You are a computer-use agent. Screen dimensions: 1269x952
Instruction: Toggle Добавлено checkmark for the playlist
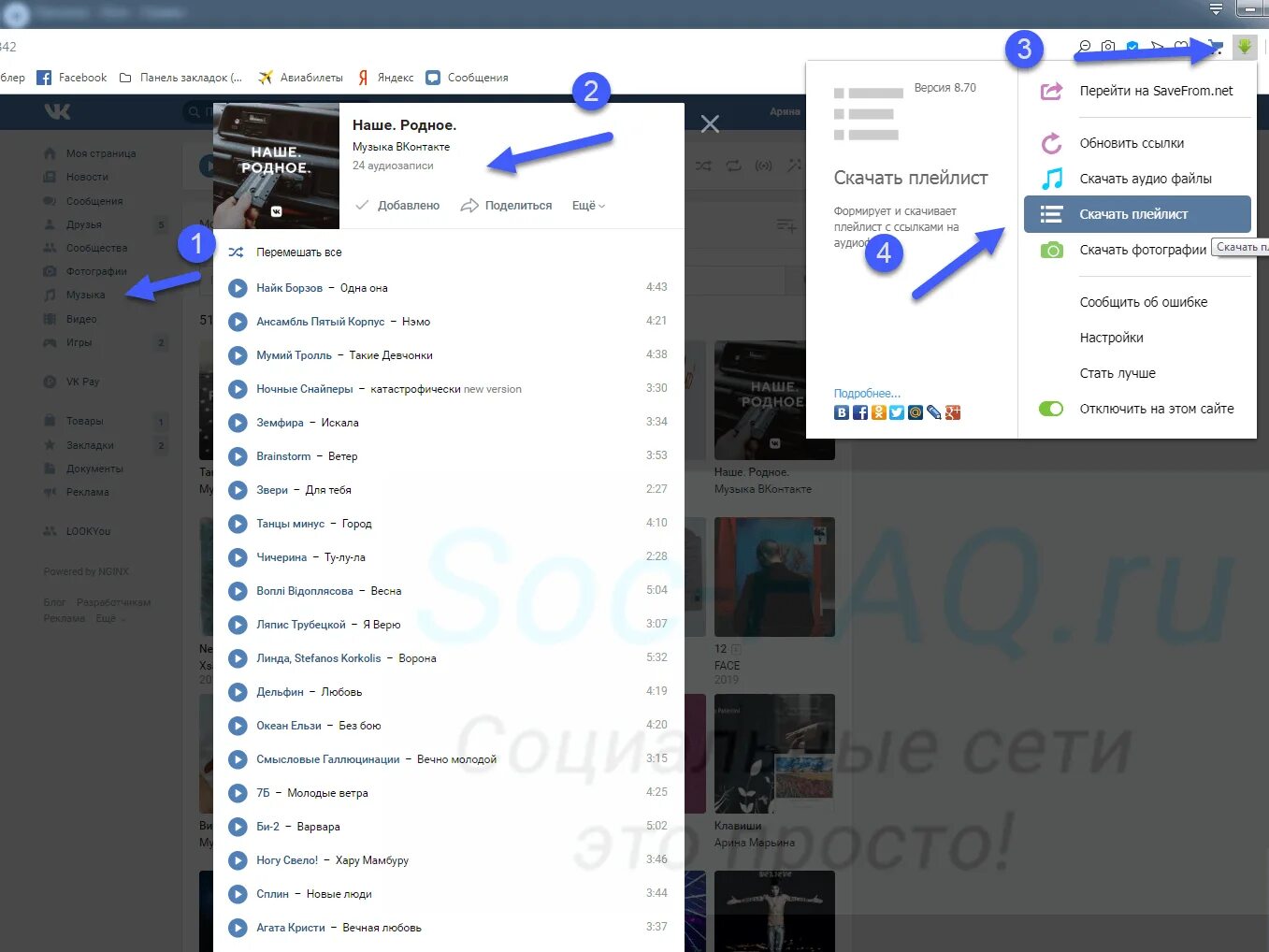click(x=397, y=206)
